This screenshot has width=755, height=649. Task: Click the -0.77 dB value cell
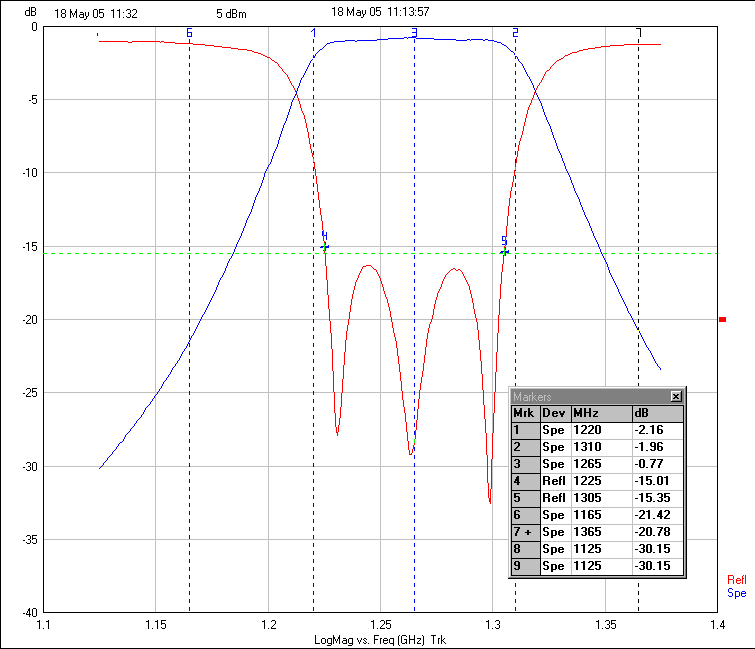click(658, 464)
